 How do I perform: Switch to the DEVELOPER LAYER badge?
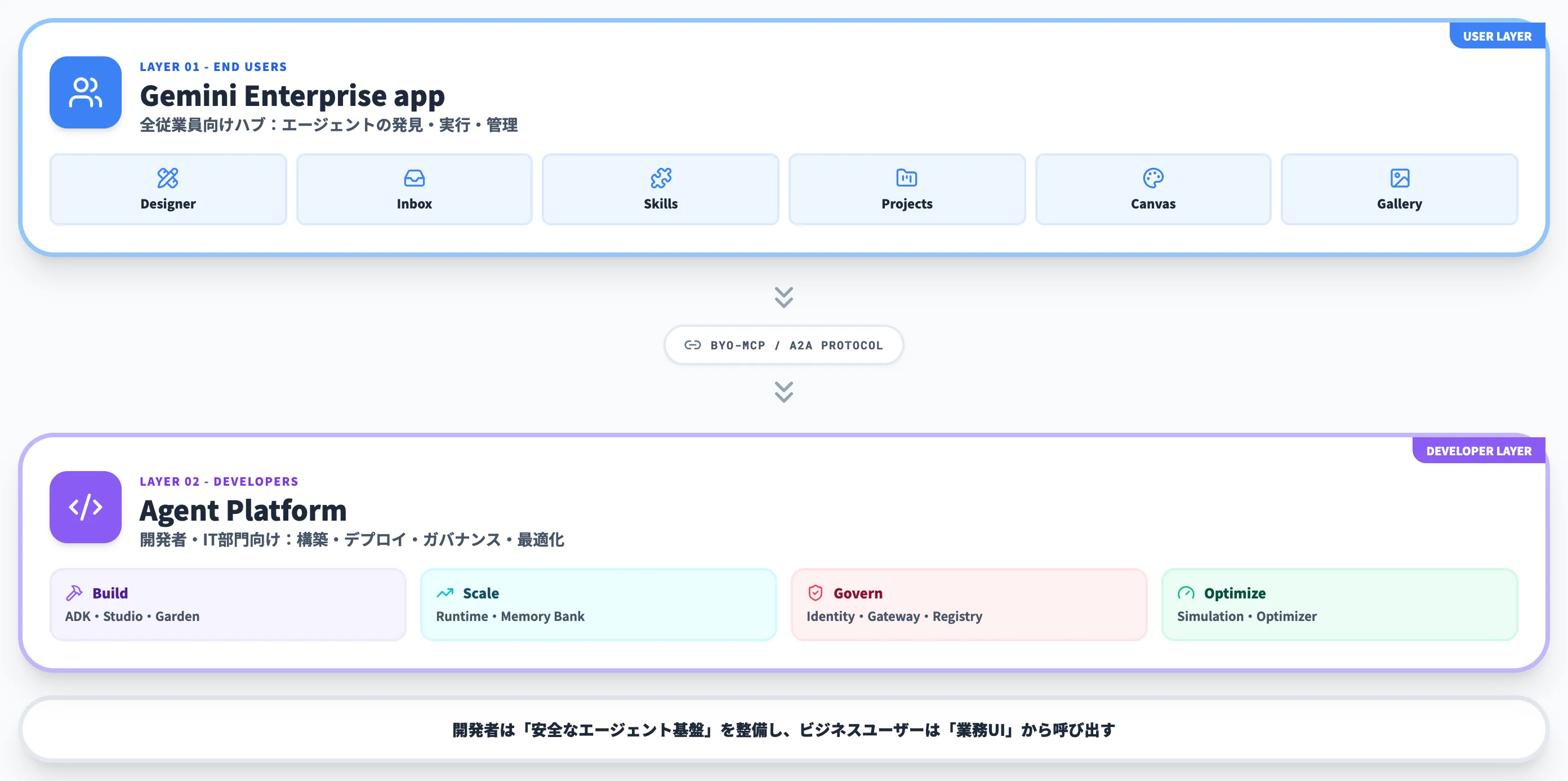[1479, 451]
